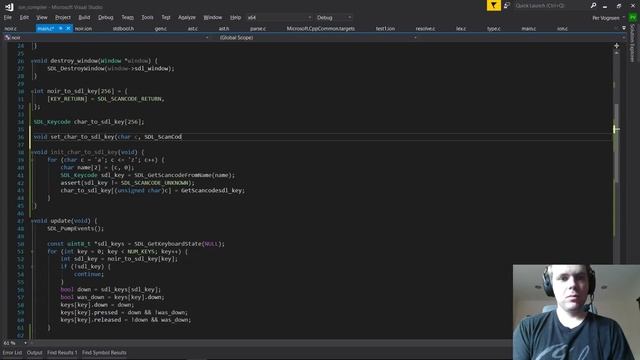Switch to the resolve.c tab

[425, 29]
